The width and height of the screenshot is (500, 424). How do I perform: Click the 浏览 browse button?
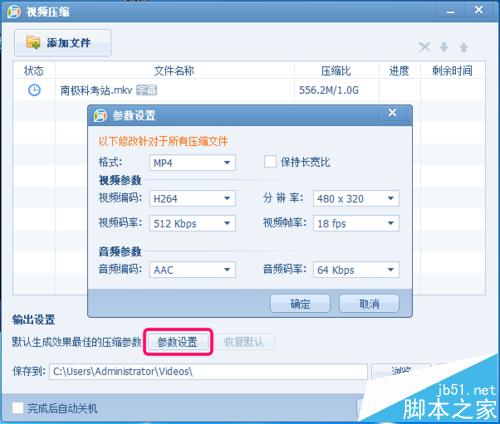tap(401, 371)
